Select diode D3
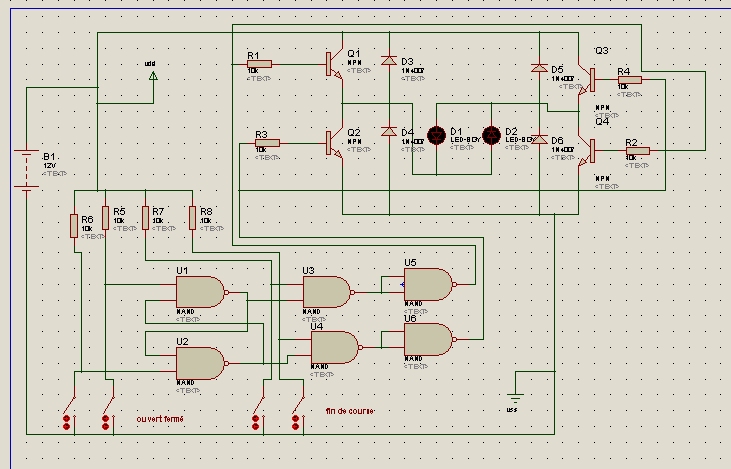 pos(389,61)
